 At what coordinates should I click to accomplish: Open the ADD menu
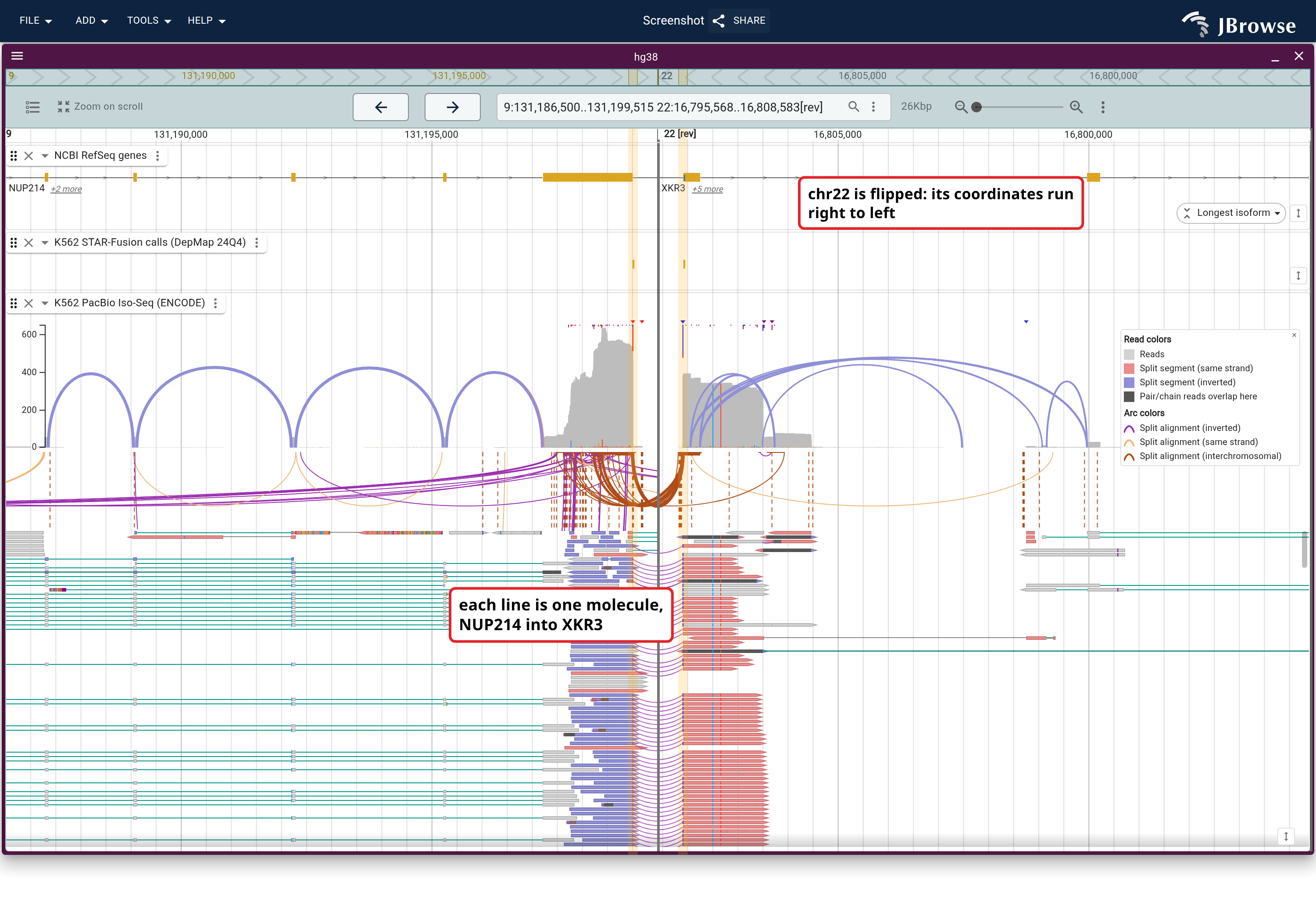91,20
